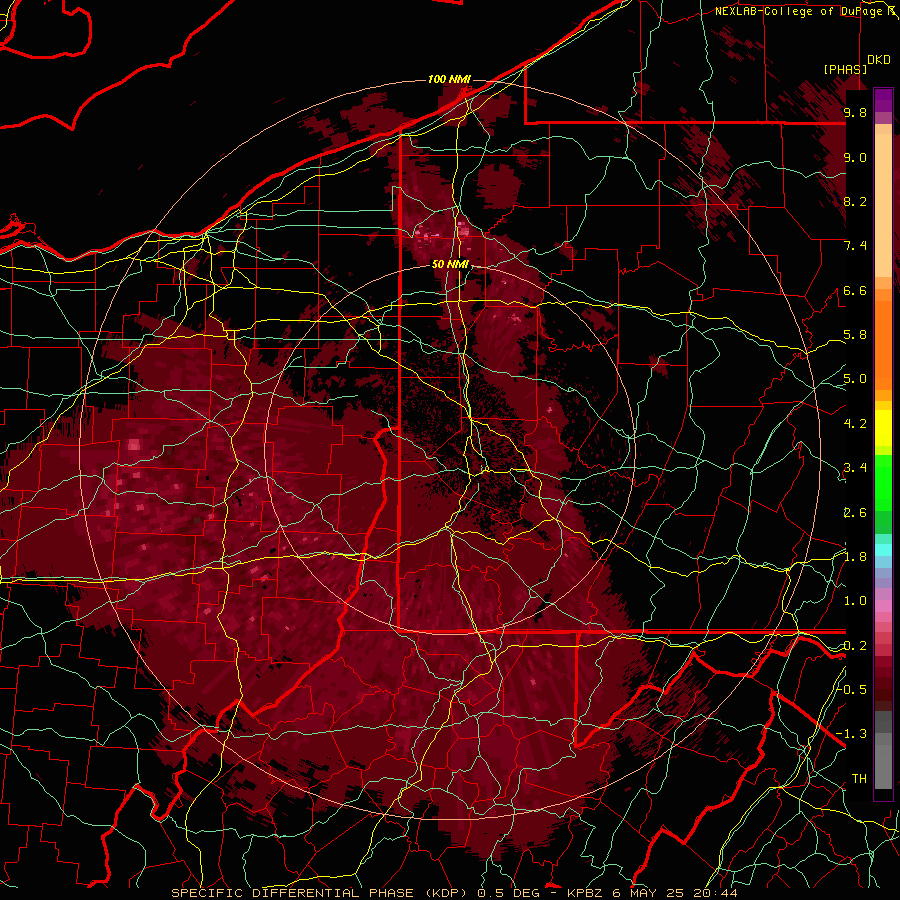Click the 9.8 legend value
Screen dimensions: 900x900
click(855, 112)
